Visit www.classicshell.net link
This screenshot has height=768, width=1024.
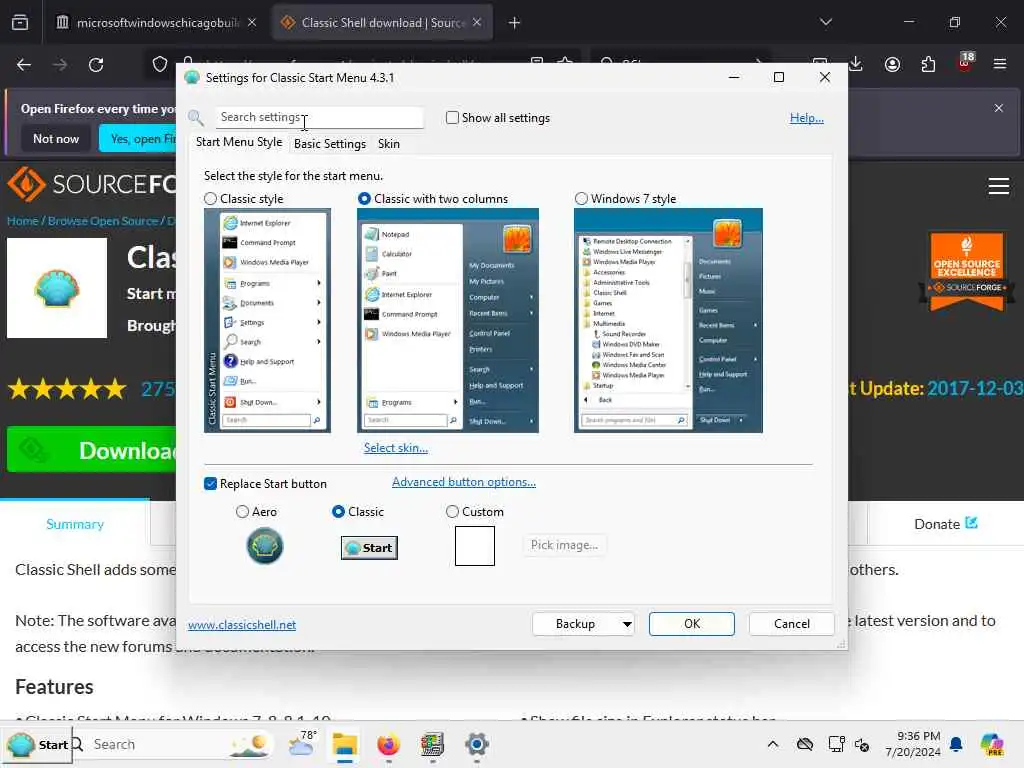click(242, 625)
